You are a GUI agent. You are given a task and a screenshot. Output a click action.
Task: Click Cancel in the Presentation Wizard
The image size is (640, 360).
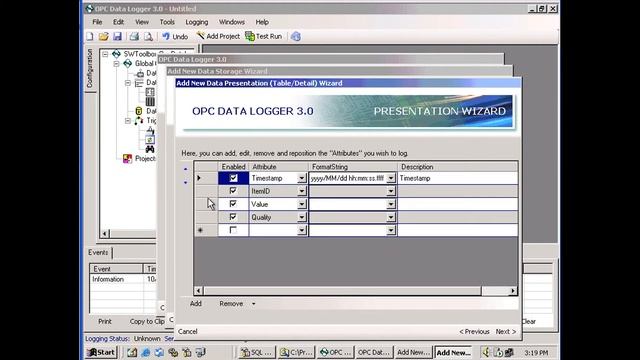(188, 331)
